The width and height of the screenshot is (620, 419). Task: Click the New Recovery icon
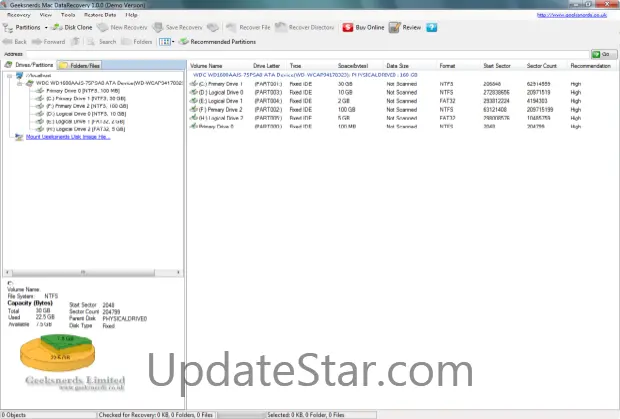pyautogui.click(x=103, y=27)
